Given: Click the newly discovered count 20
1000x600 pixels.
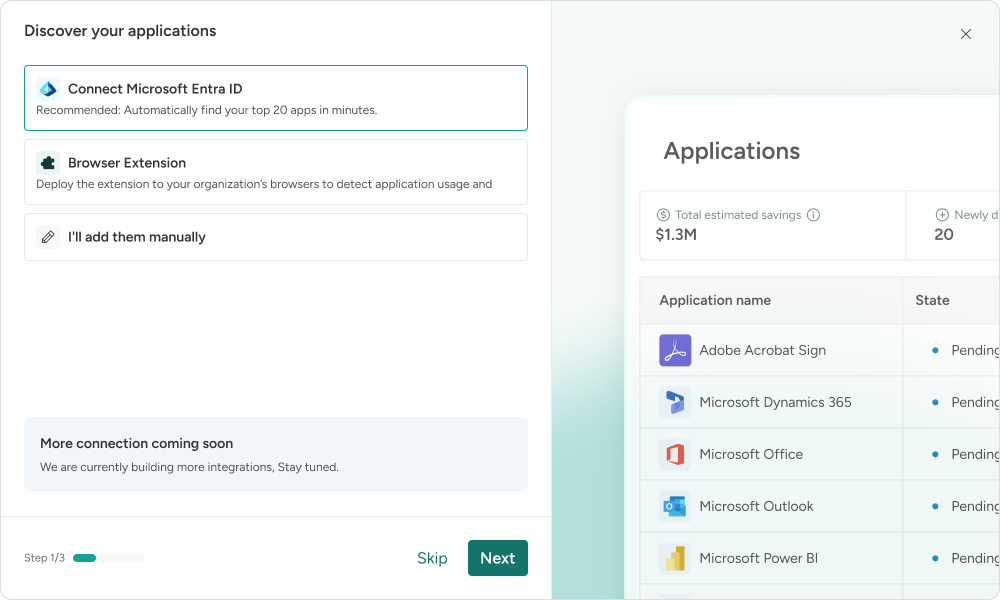Looking at the screenshot, I should tap(944, 235).
